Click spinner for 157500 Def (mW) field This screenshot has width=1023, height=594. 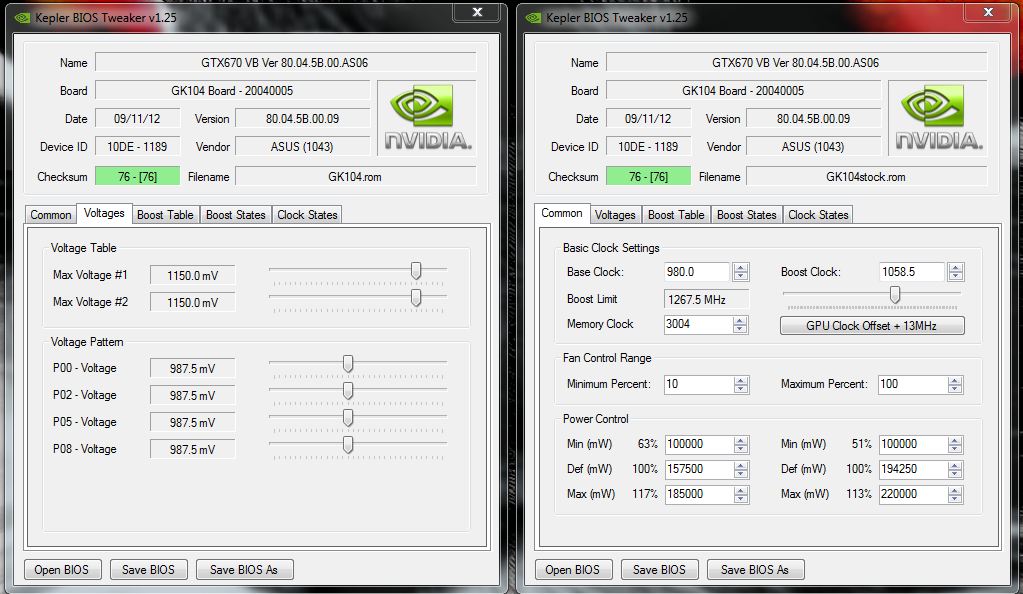click(741, 469)
